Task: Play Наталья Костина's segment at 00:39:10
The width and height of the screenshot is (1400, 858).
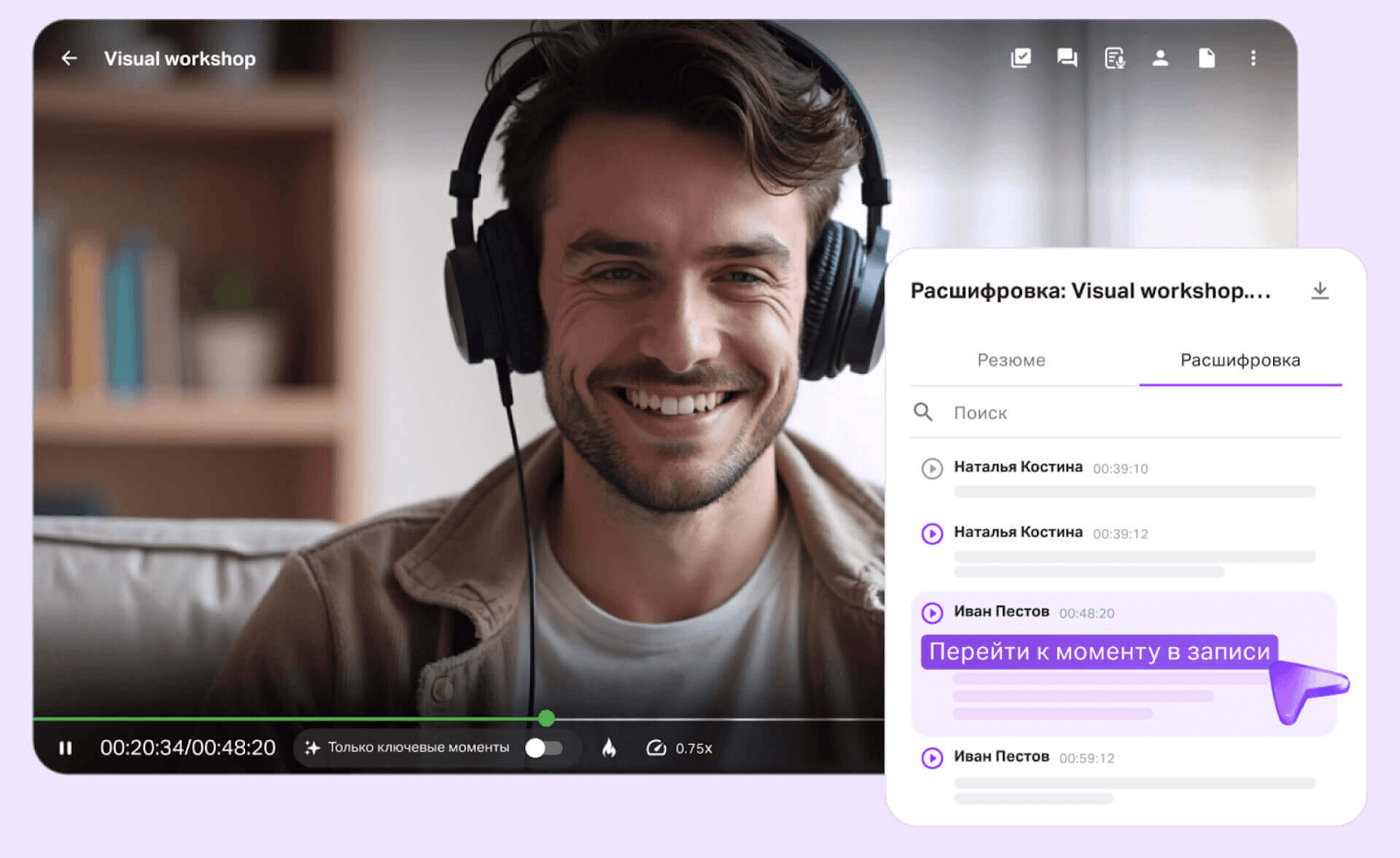Action: coord(932,469)
